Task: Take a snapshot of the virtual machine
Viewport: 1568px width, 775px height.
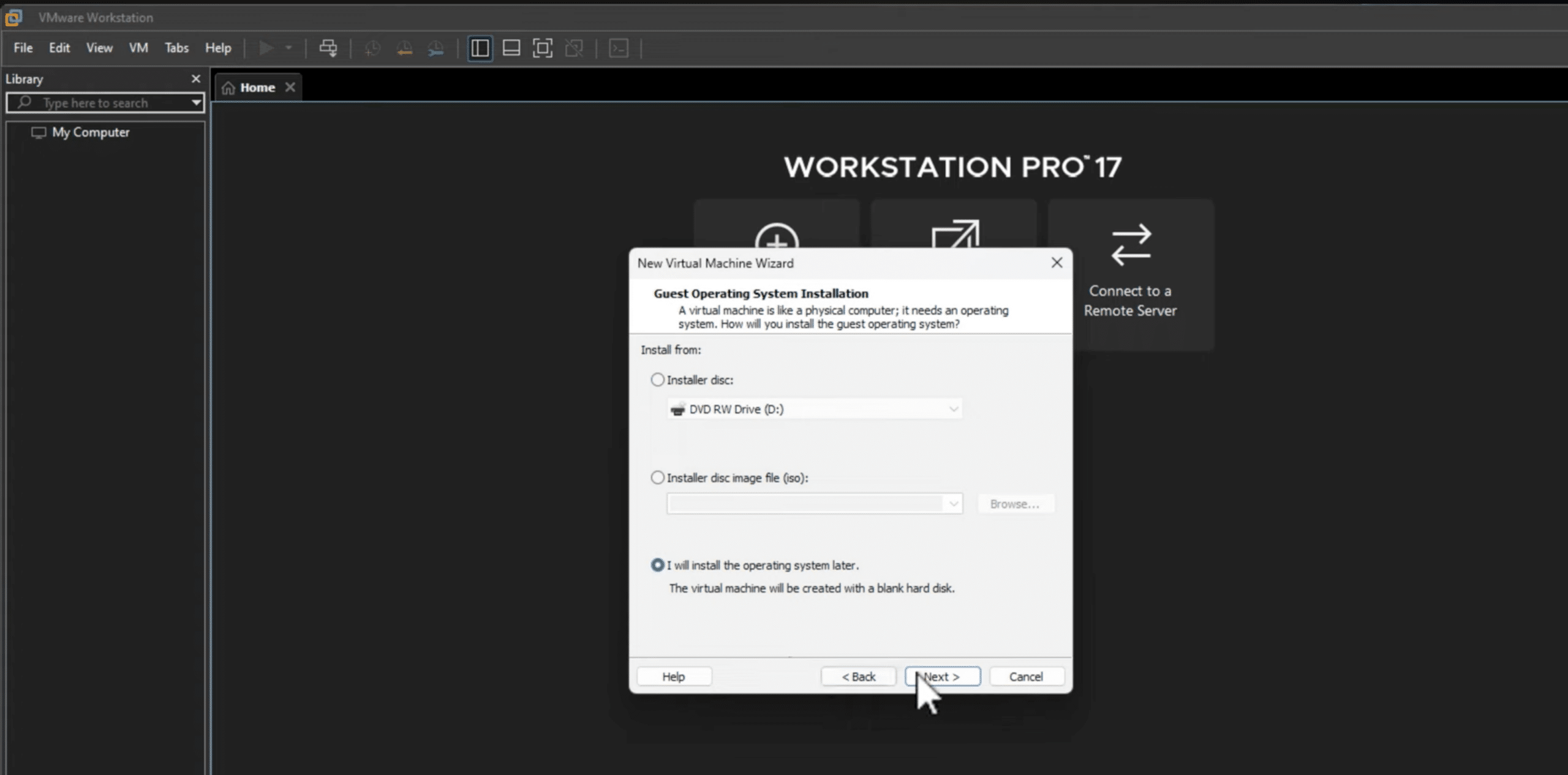Action: click(x=372, y=48)
